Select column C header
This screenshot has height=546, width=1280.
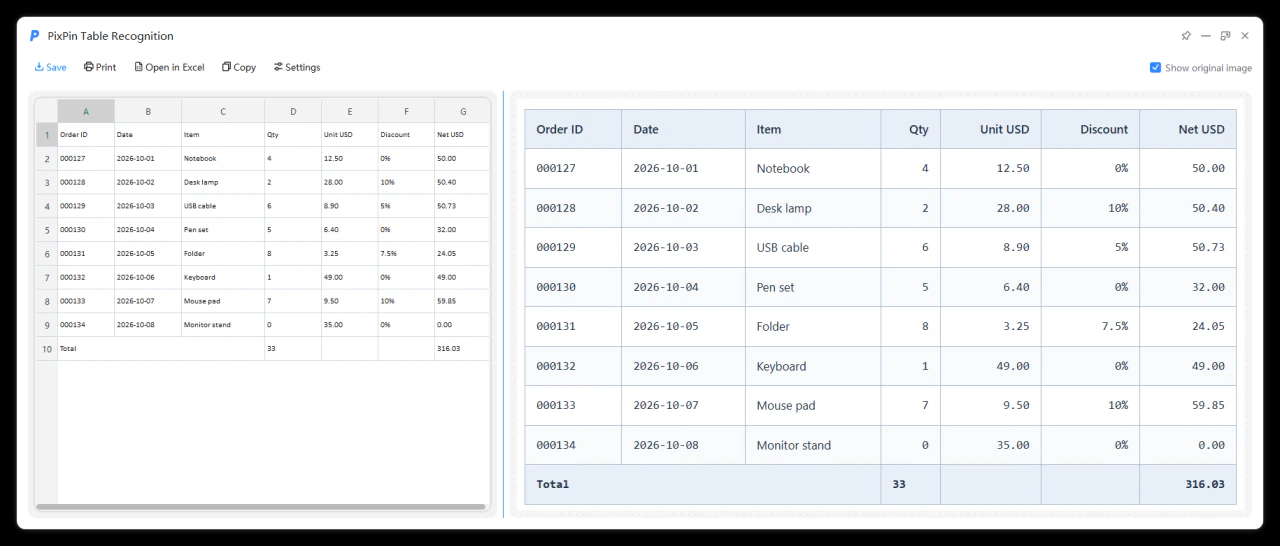click(223, 111)
